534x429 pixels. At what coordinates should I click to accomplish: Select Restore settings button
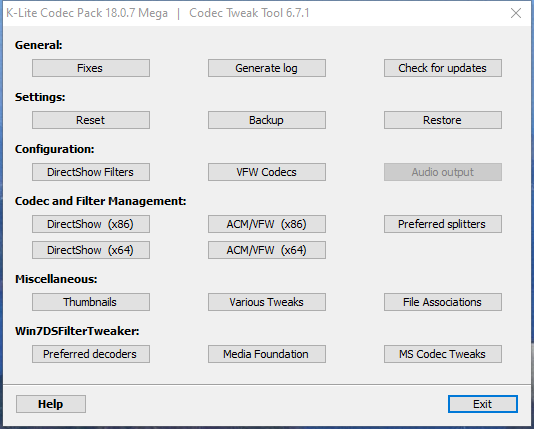coord(443,120)
